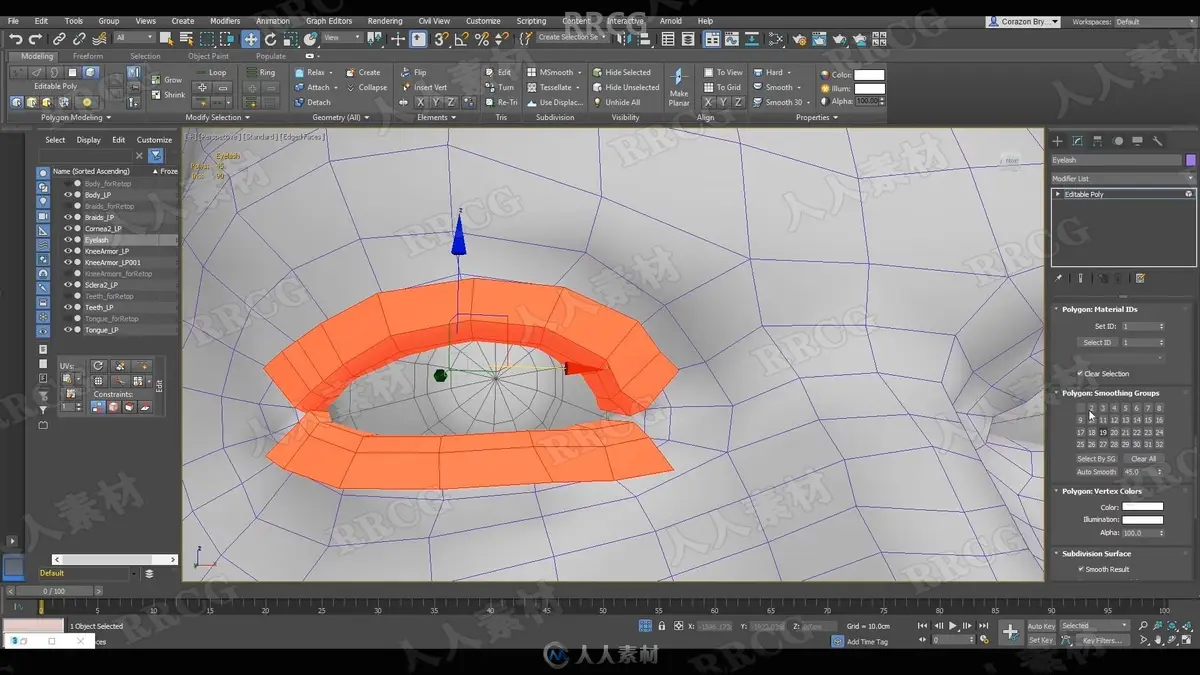Collapse the Polygon: Vertex Colors rollout

point(1102,491)
